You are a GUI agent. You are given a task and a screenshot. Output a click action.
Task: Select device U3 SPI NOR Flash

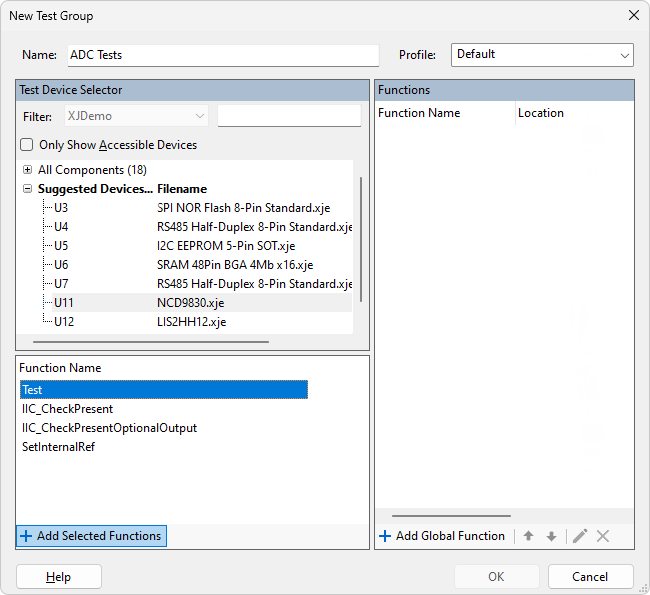point(62,208)
